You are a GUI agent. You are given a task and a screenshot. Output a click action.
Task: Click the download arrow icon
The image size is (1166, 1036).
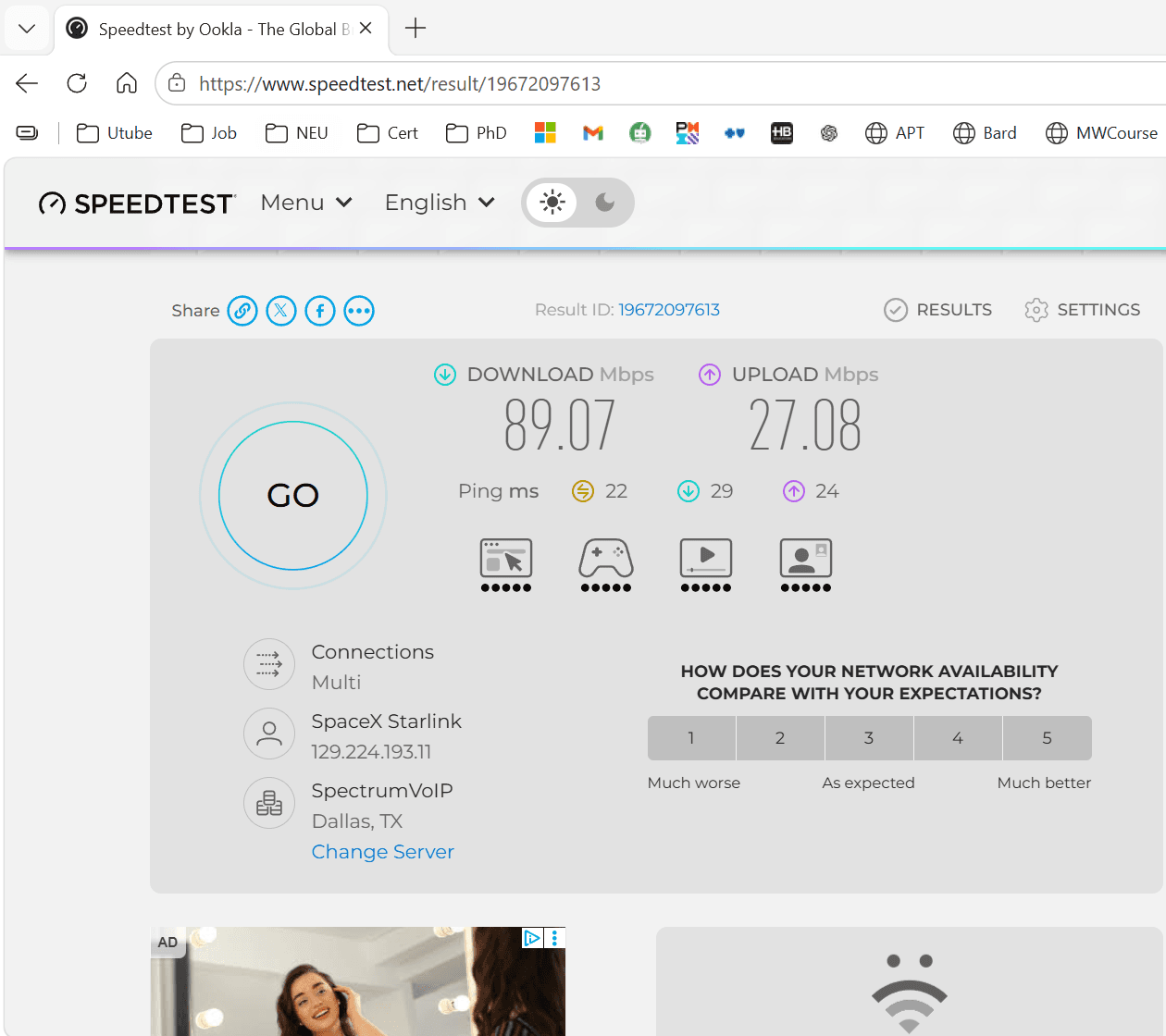point(445,375)
